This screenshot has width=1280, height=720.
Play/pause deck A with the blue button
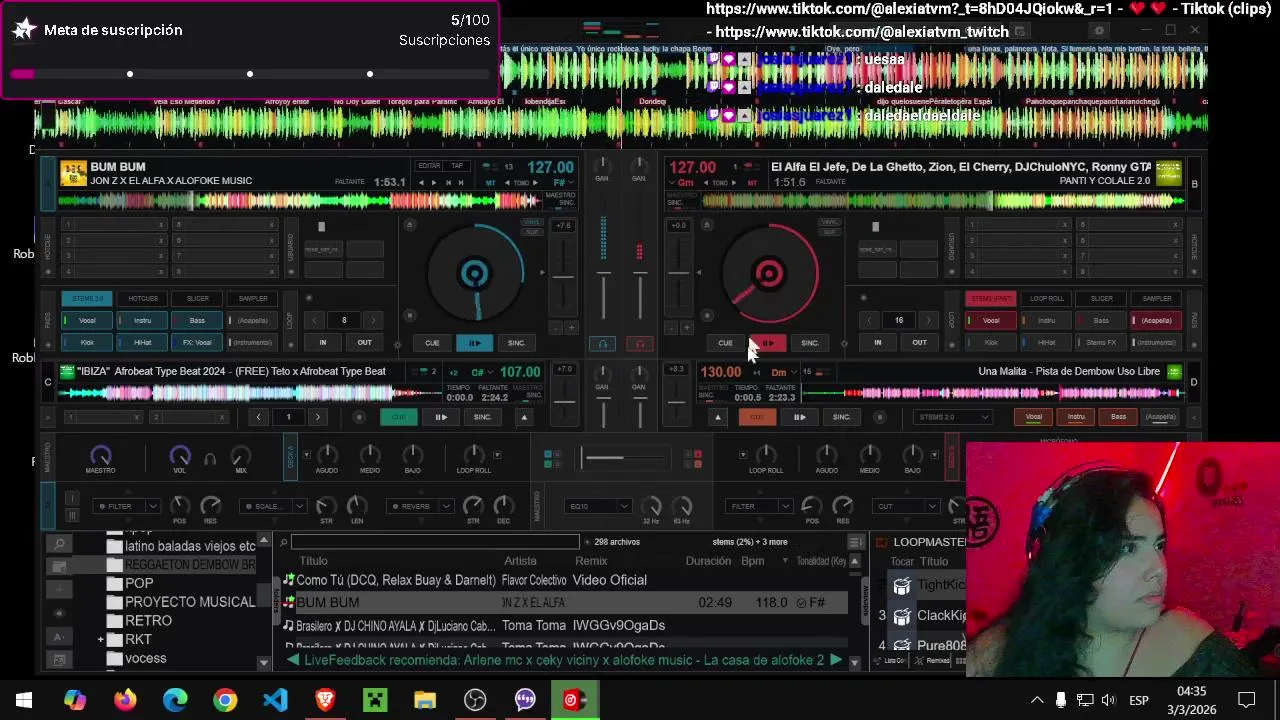tap(474, 343)
